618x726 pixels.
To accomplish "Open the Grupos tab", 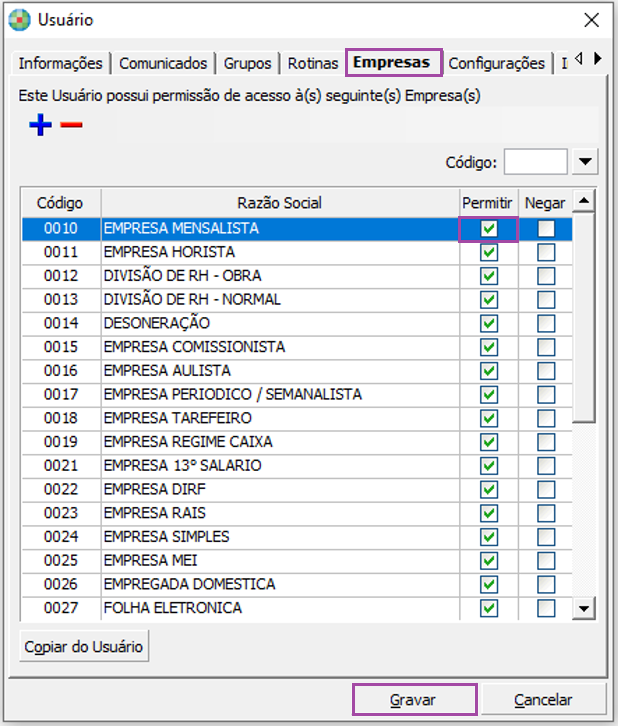I will 247,63.
